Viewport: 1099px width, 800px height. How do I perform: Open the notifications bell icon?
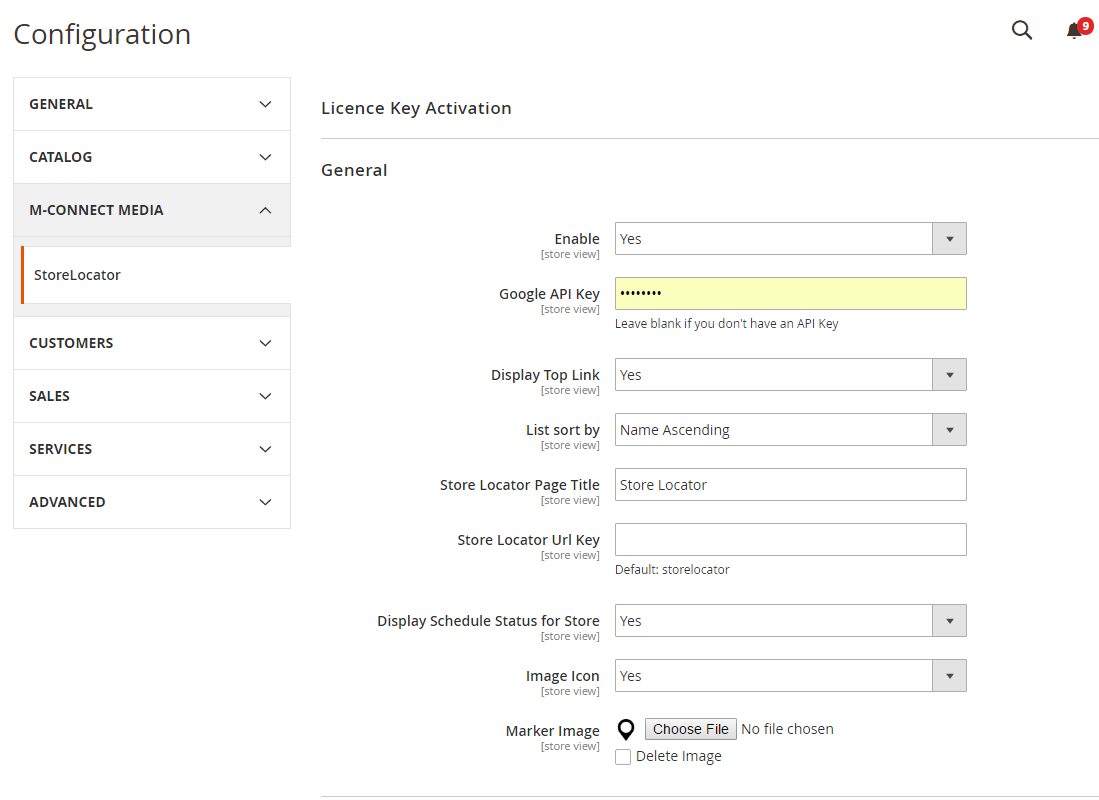tap(1075, 31)
